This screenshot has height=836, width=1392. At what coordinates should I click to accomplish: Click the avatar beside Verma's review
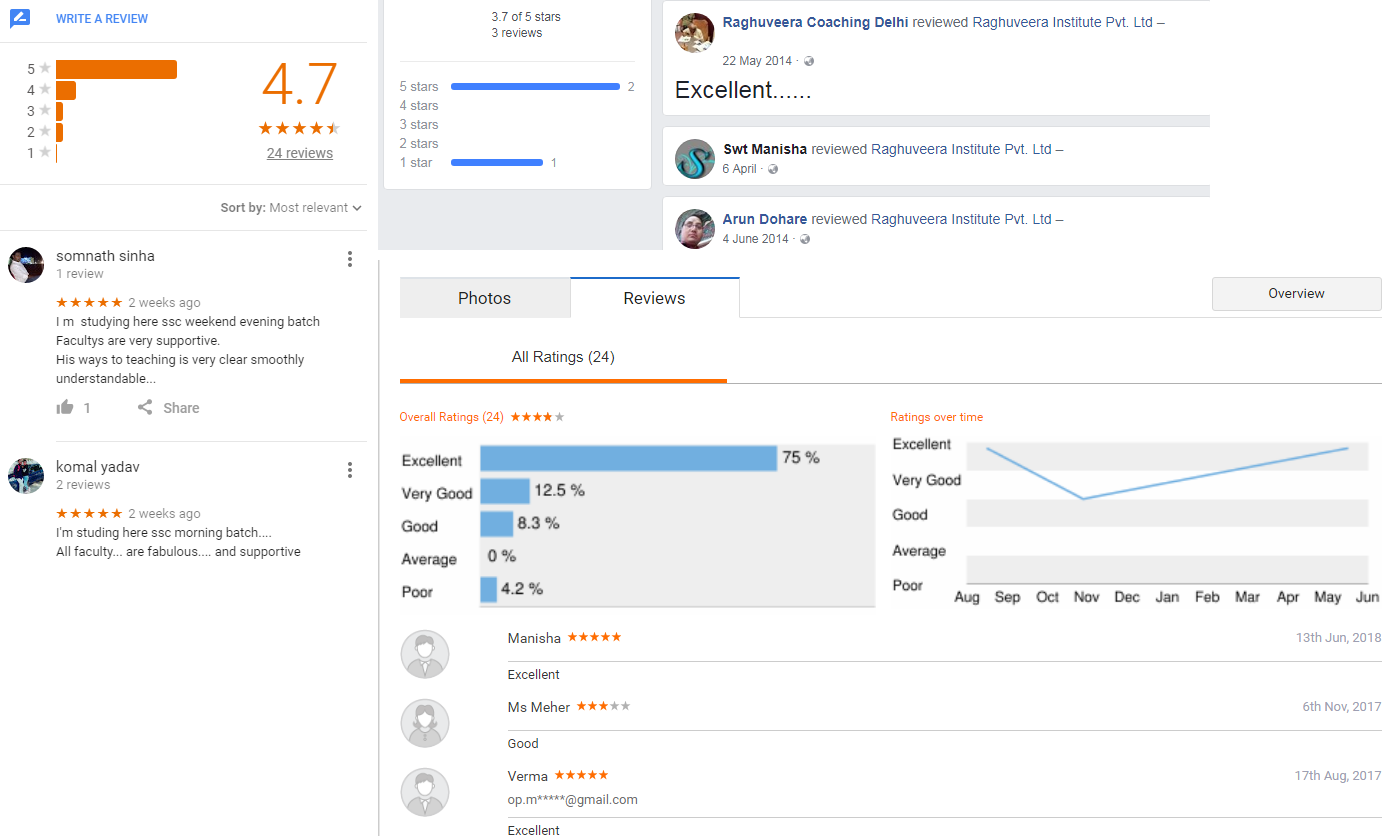tap(425, 792)
